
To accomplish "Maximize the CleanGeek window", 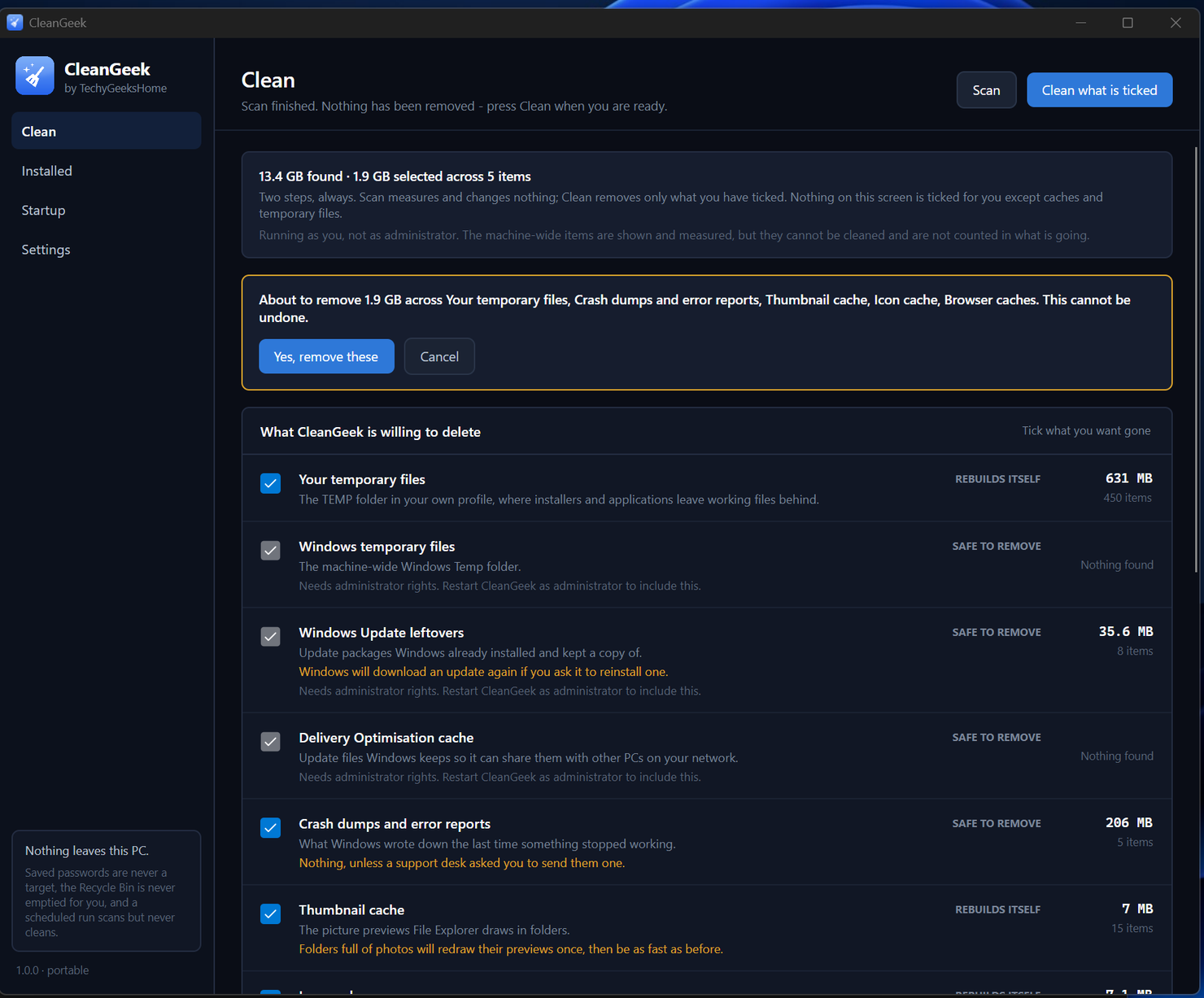I will [1128, 23].
